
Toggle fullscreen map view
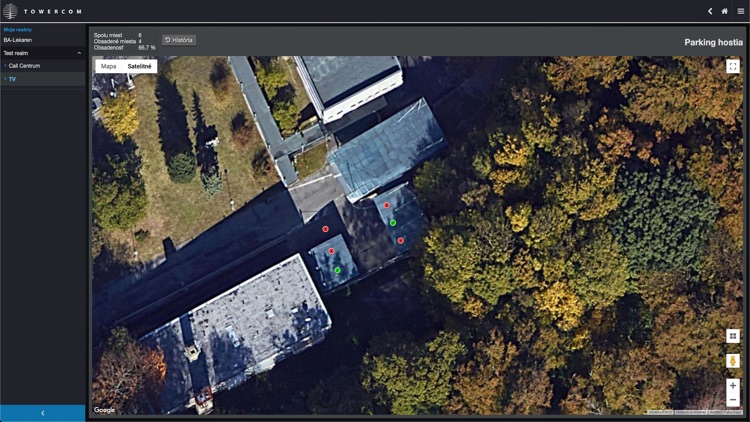(733, 67)
